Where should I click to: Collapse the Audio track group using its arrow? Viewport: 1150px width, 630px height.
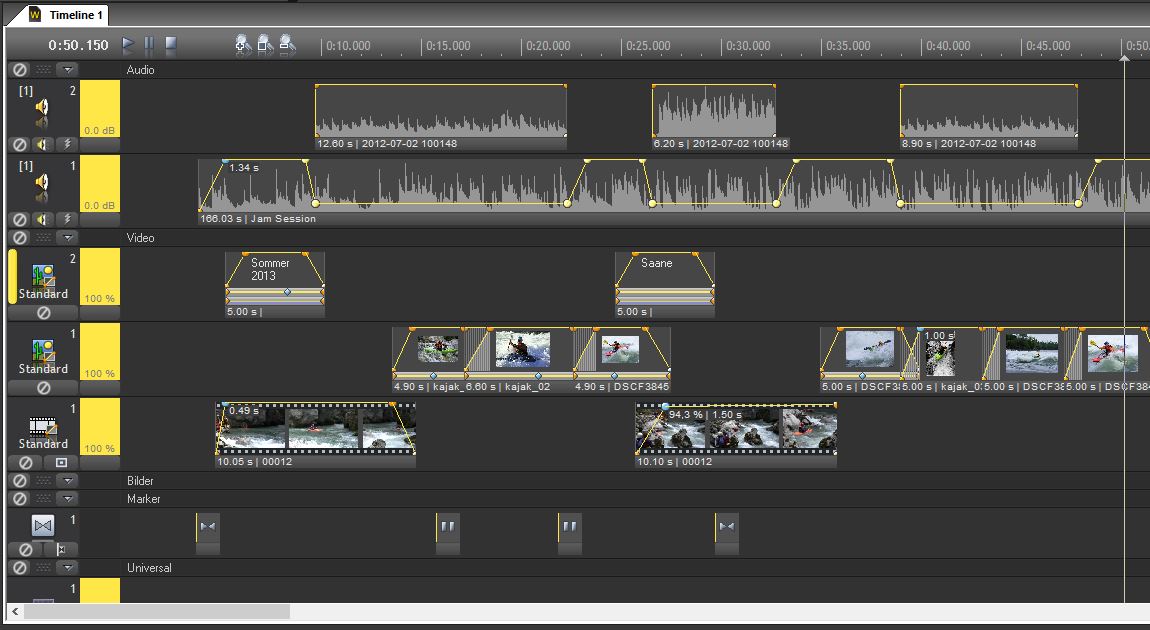pyautogui.click(x=66, y=70)
